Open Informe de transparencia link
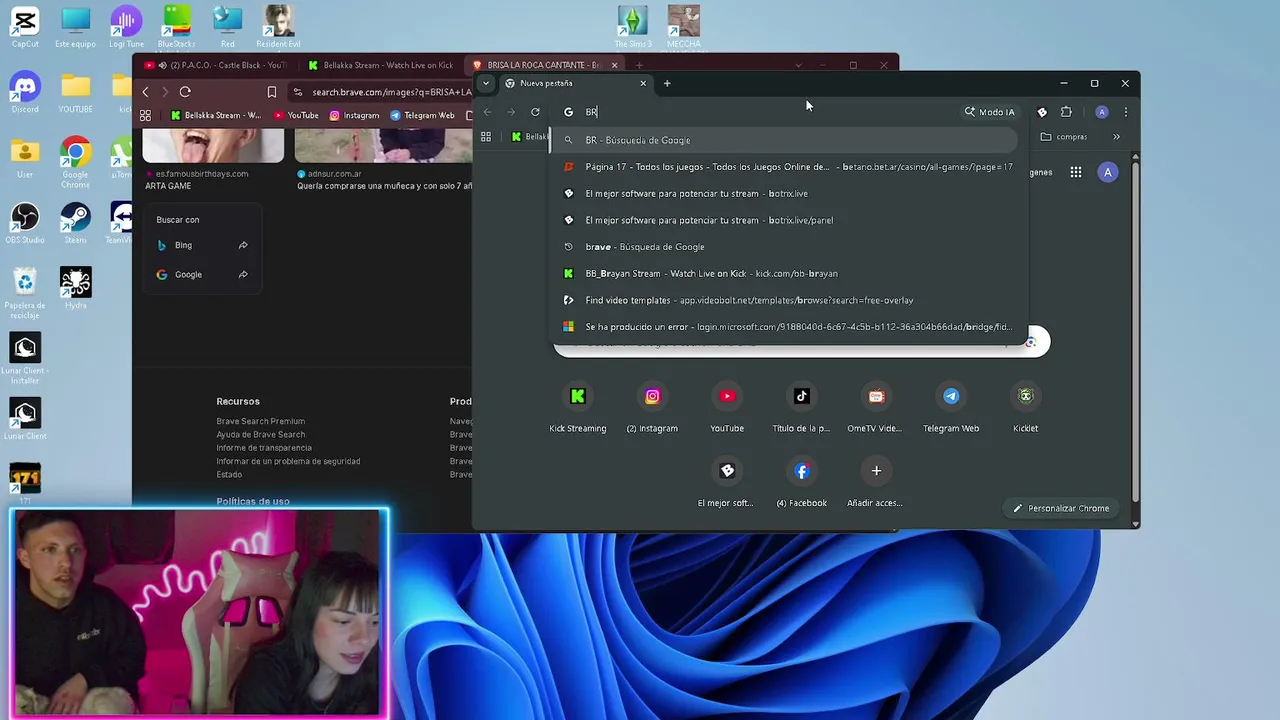 pyautogui.click(x=264, y=448)
